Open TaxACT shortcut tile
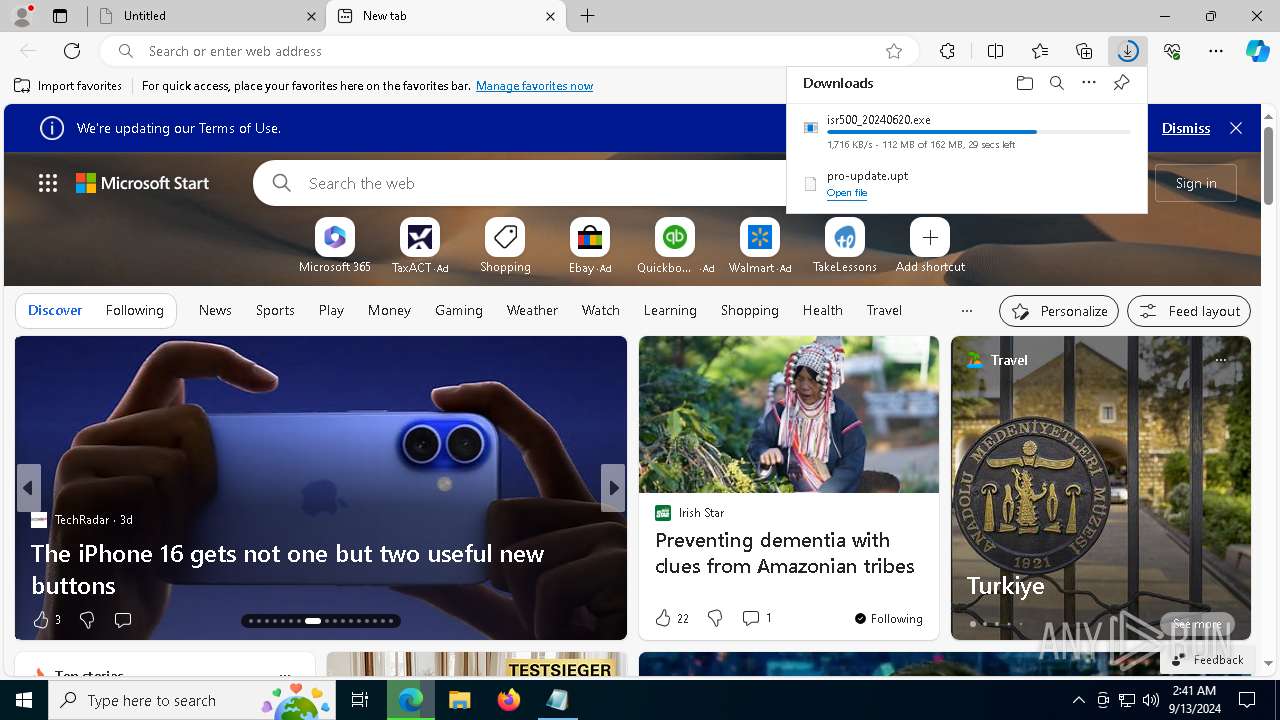The width and height of the screenshot is (1280, 720). click(x=420, y=245)
